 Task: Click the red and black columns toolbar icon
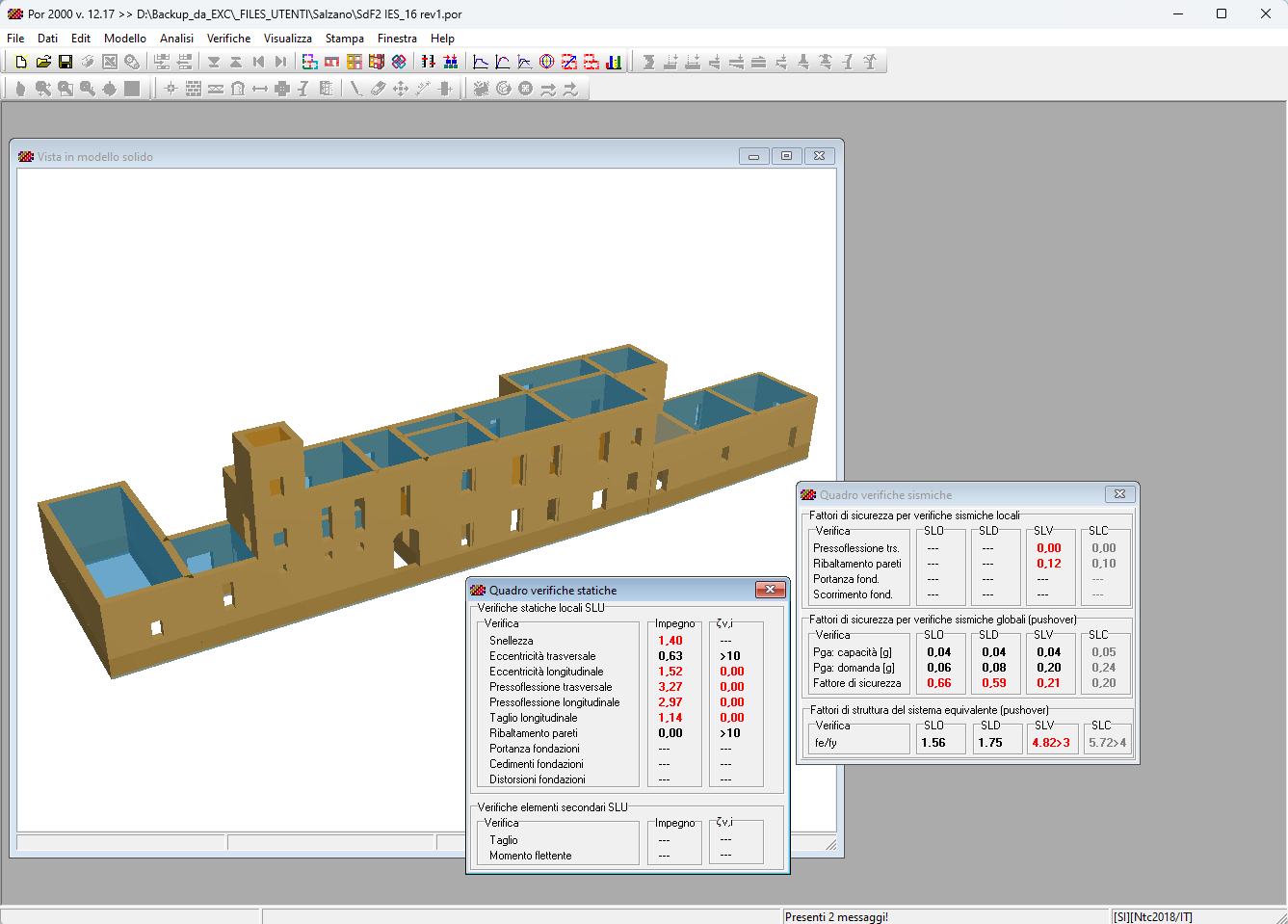coord(429,62)
